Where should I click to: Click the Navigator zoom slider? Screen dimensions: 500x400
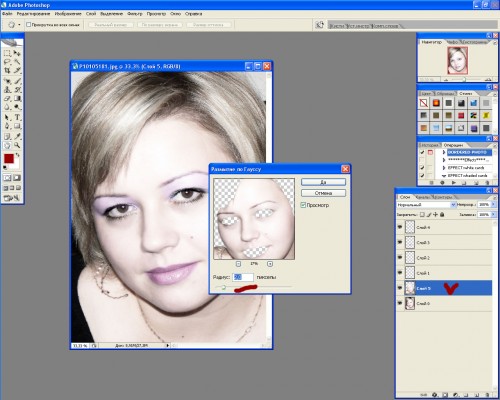[x=464, y=79]
